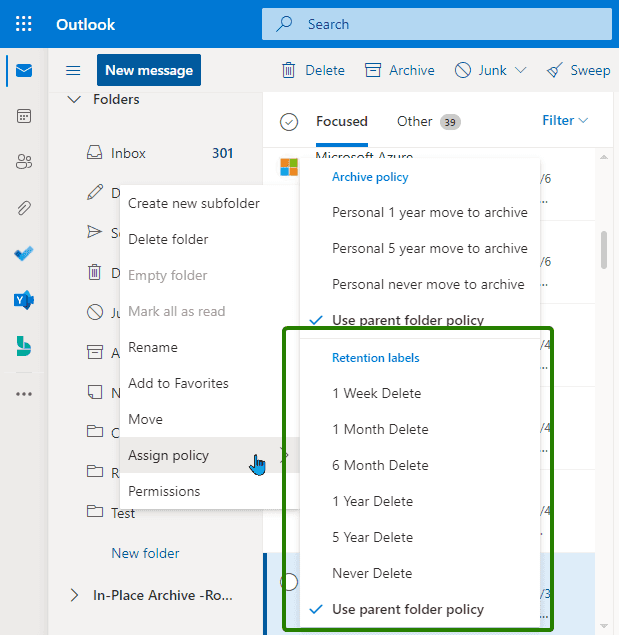Click the Delete trash toolbar button

pos(313,70)
